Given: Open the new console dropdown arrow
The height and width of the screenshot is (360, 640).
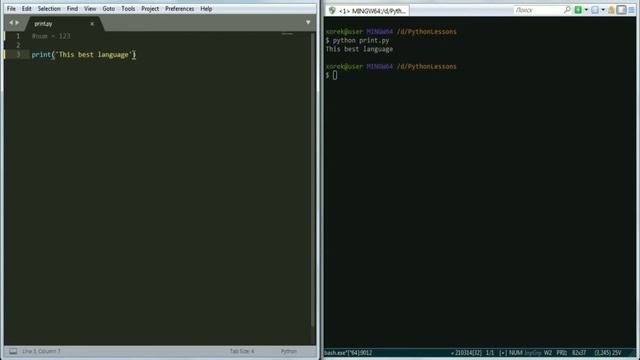Looking at the screenshot, I should point(586,10).
